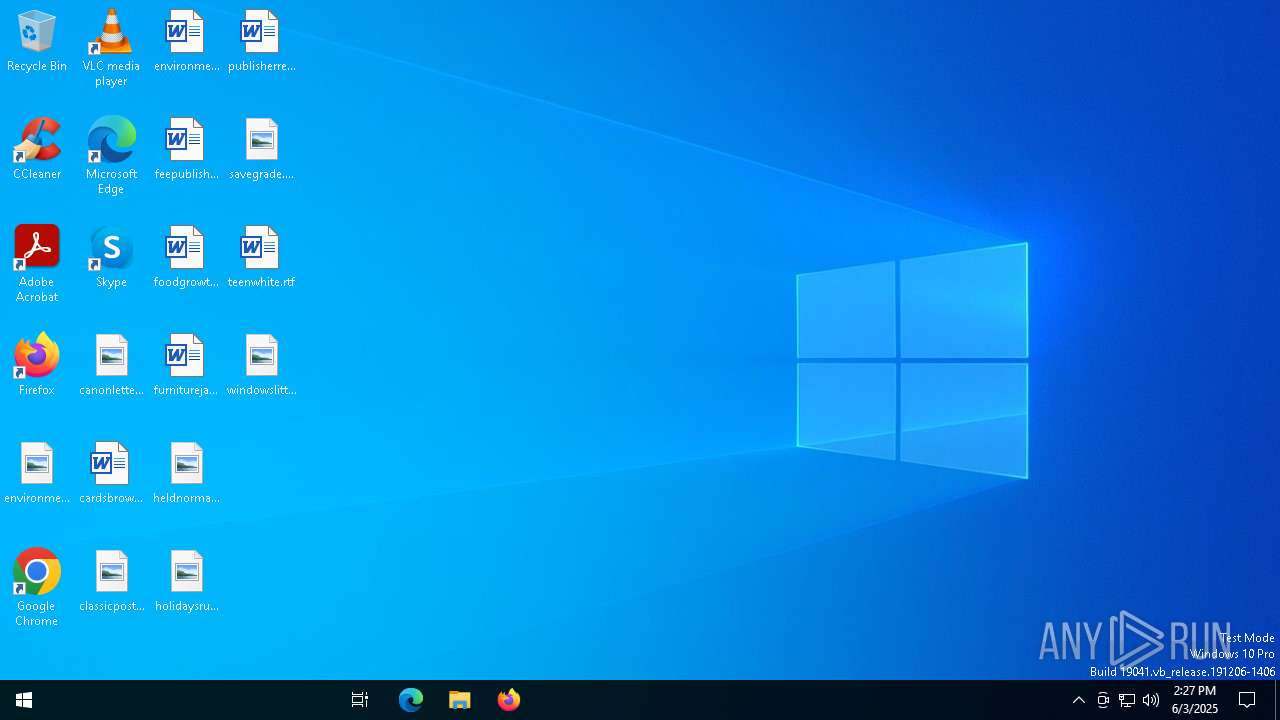Select the cardsbrow... Word document
1280x720 pixels.
click(111, 473)
